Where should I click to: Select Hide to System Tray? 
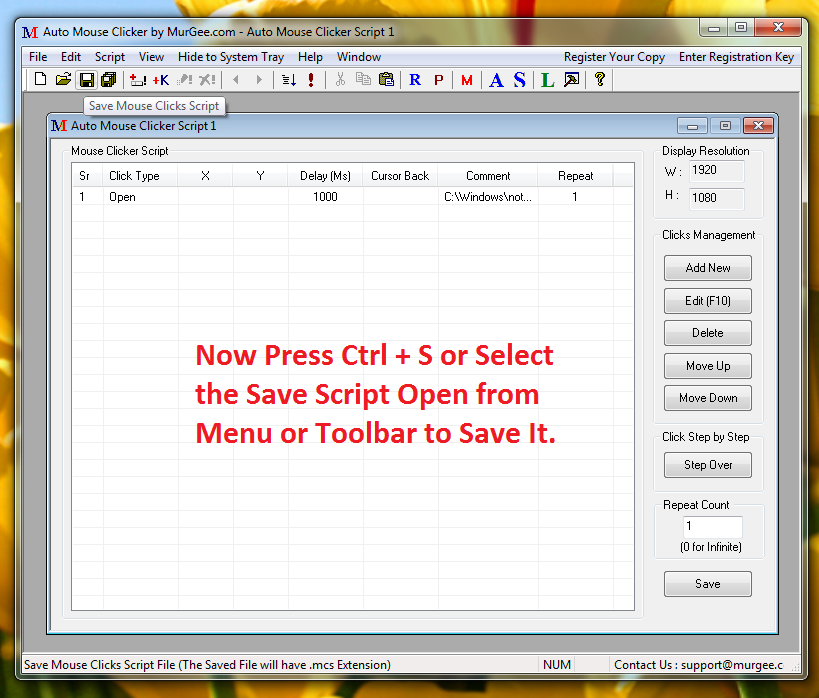230,57
